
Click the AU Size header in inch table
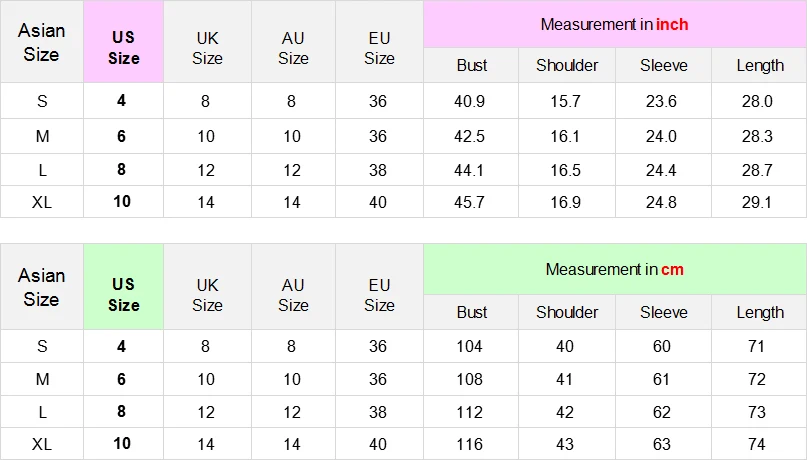tap(293, 48)
